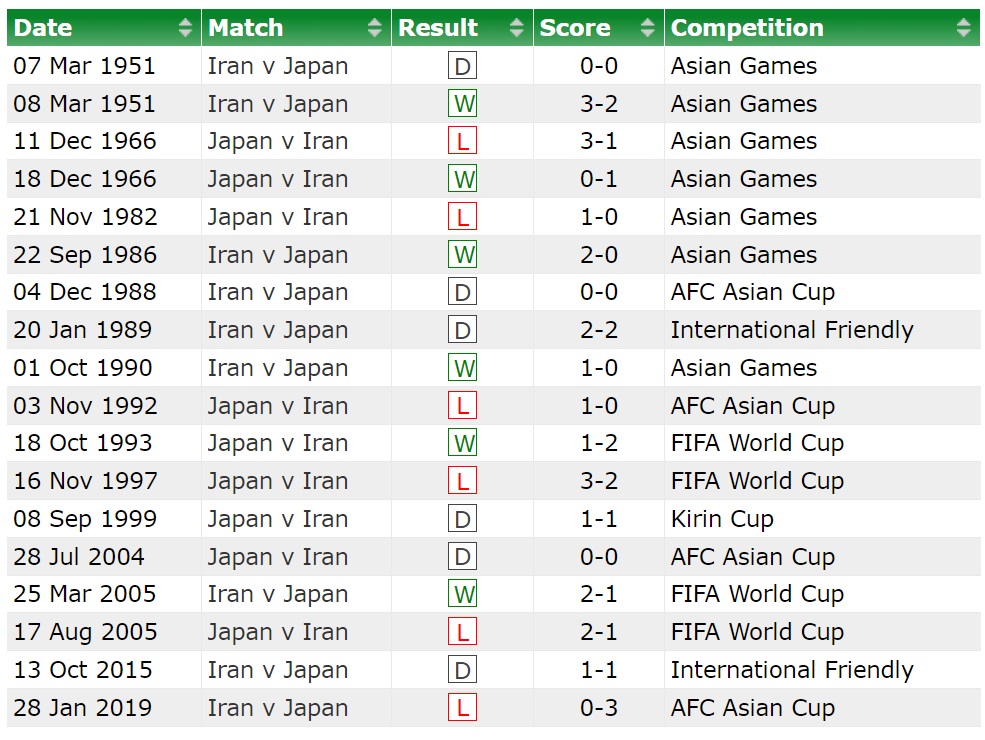Select the Date column header label

click(x=43, y=28)
